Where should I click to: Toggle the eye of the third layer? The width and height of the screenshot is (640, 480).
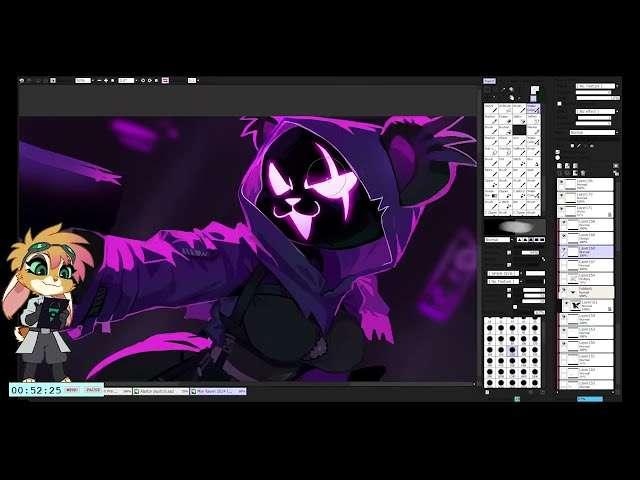[x=561, y=209]
